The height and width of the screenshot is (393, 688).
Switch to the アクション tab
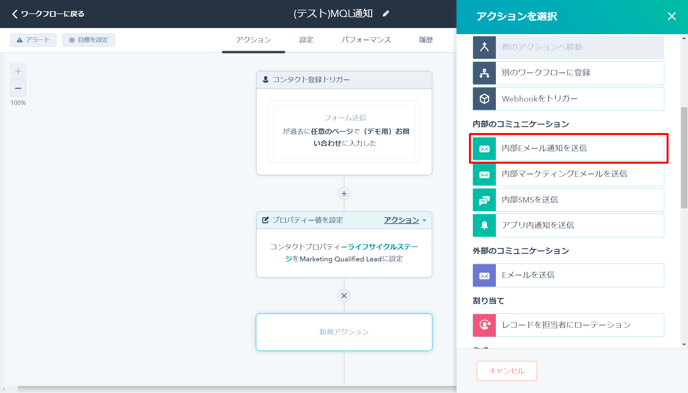pos(254,40)
